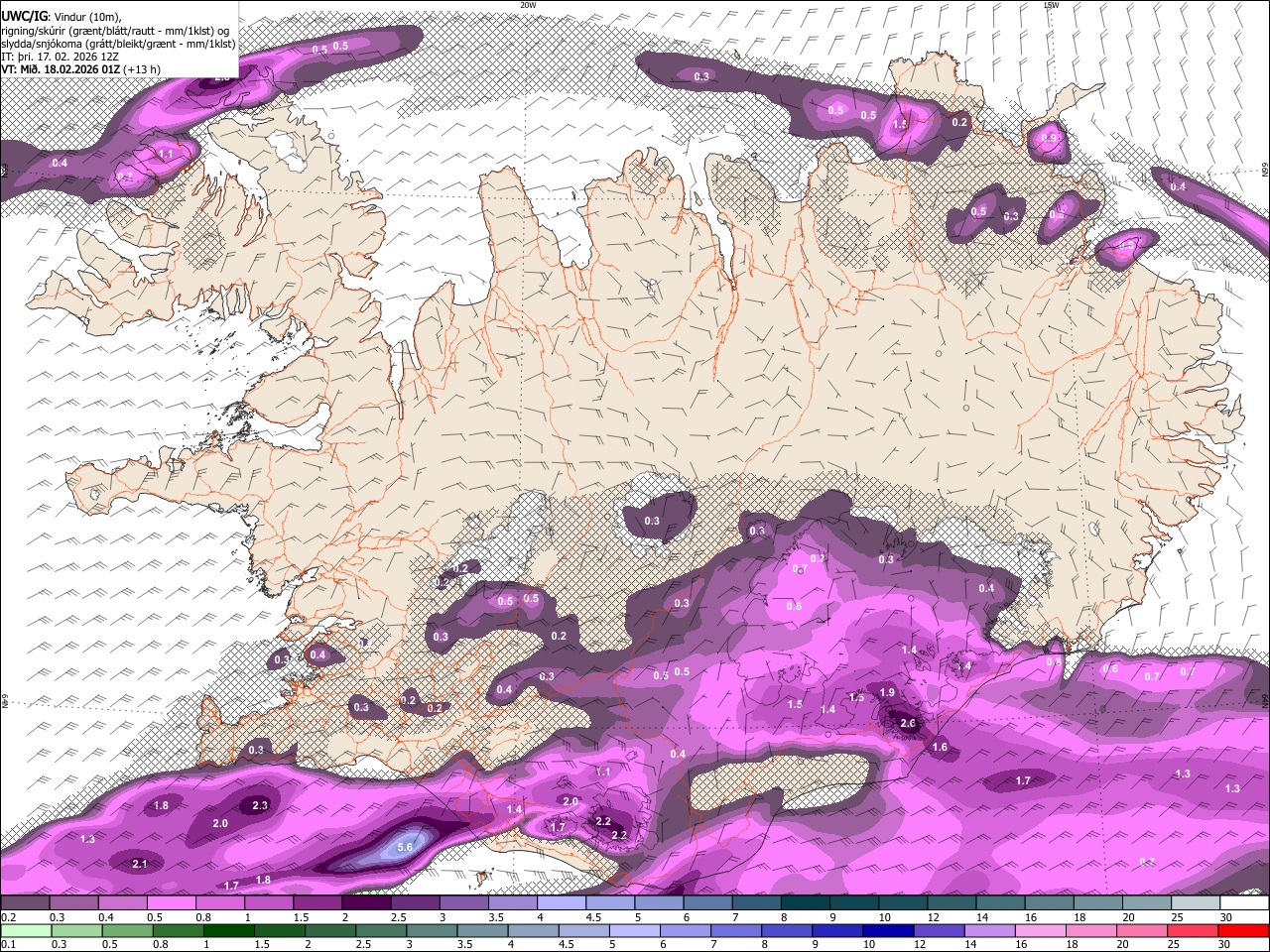This screenshot has height=952, width=1270.
Task: Click the 0.1 legend scale label
Action: click(x=8, y=945)
